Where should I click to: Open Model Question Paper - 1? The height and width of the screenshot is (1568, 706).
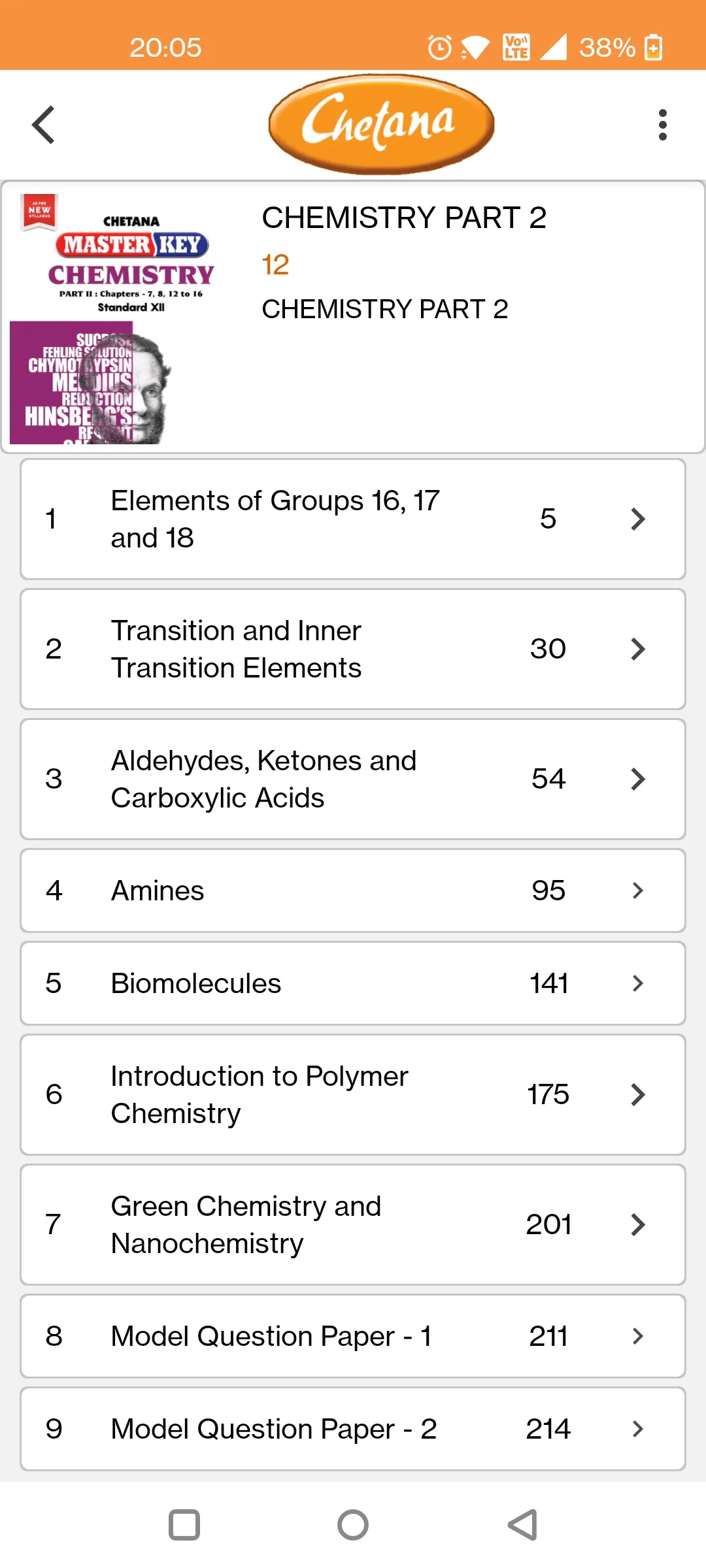[x=271, y=1336]
